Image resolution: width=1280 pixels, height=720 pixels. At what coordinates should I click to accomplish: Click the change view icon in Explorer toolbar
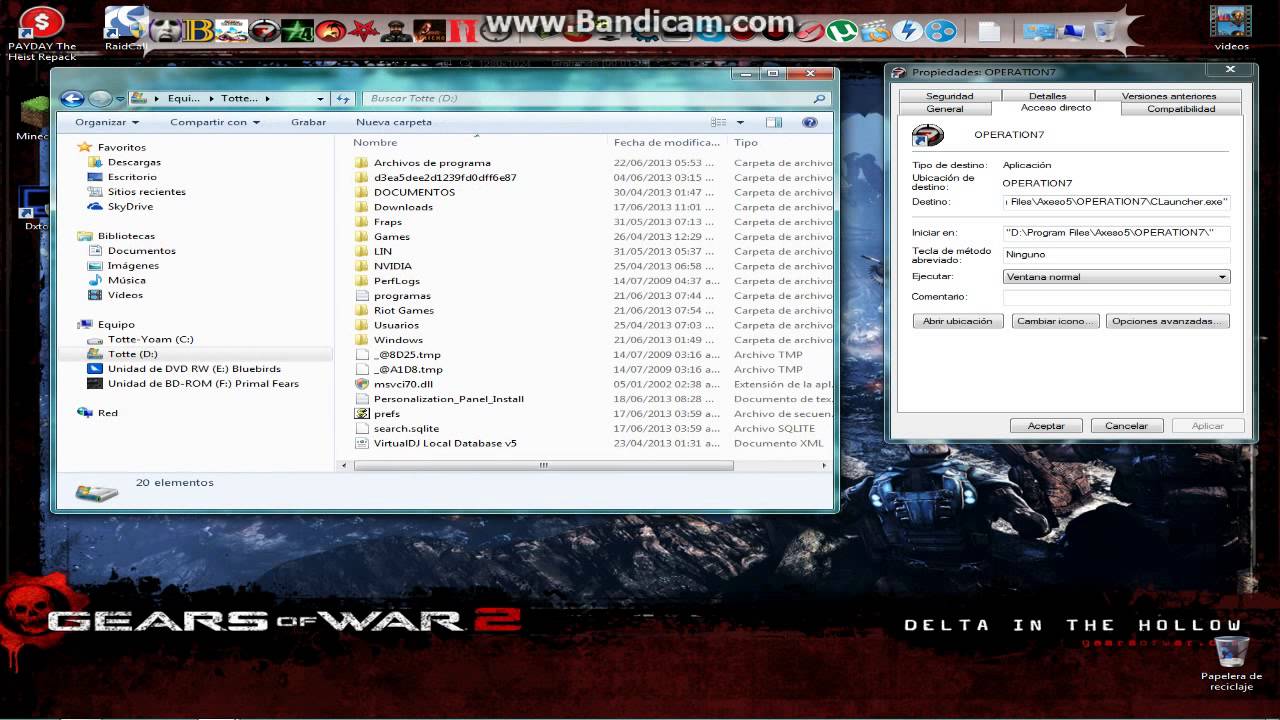tap(718, 122)
